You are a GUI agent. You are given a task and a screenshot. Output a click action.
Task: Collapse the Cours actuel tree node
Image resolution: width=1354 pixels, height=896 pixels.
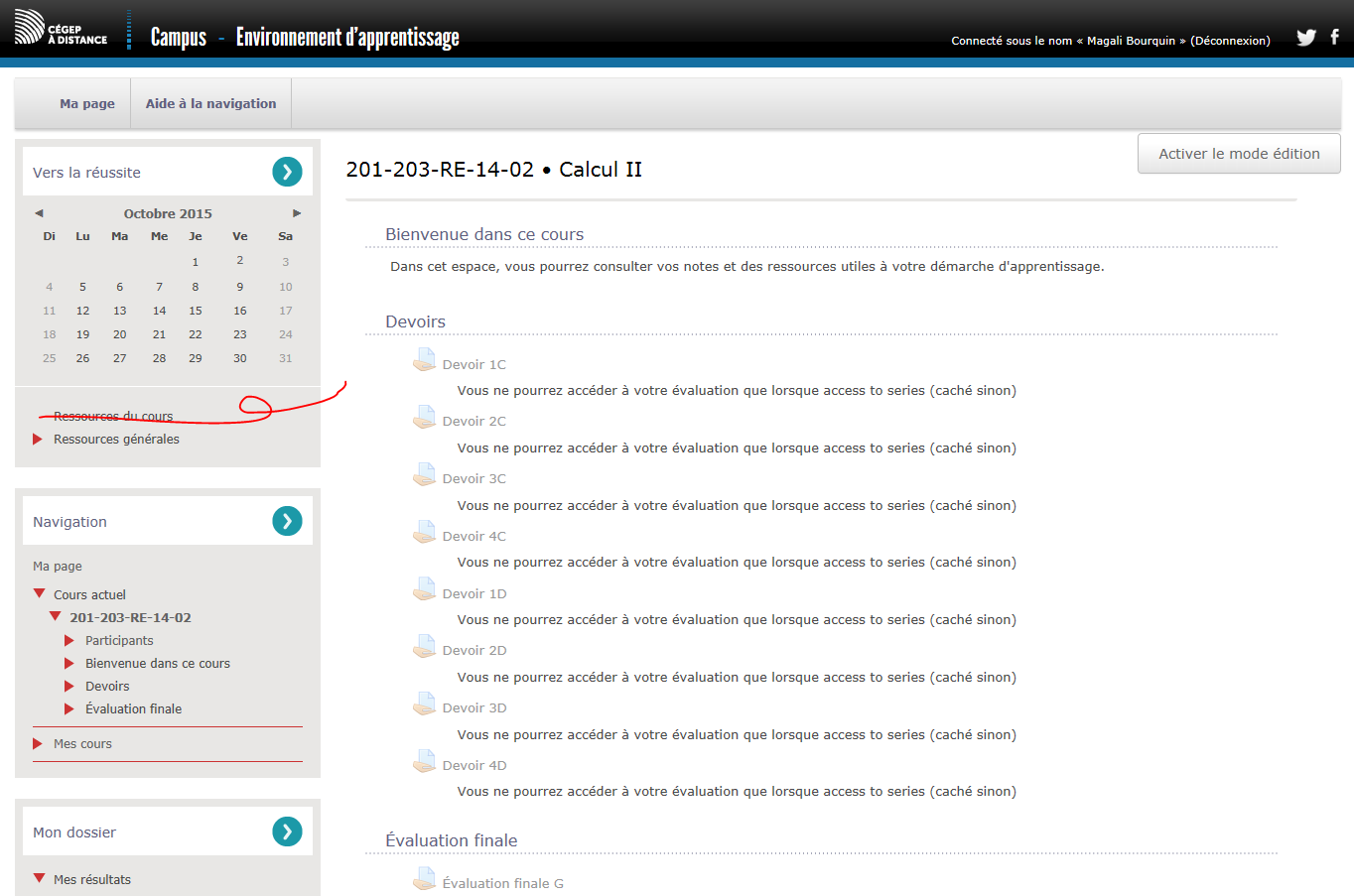click(x=40, y=593)
